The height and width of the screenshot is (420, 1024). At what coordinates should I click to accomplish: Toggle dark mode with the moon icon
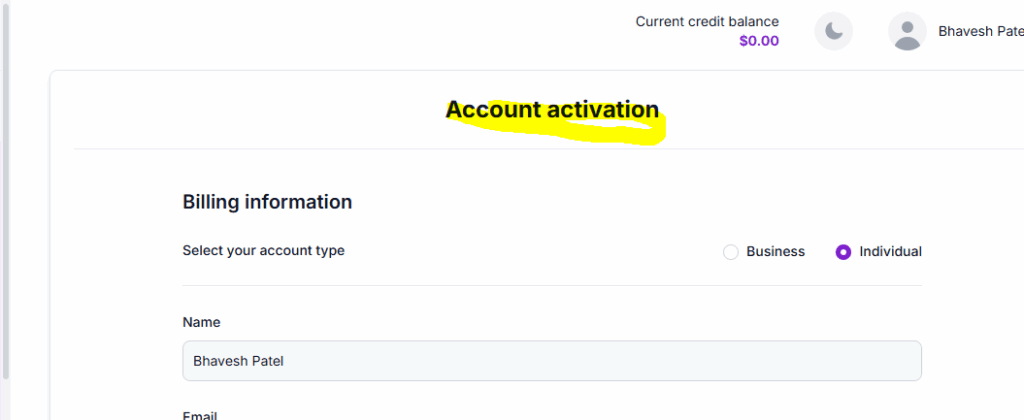pos(833,31)
